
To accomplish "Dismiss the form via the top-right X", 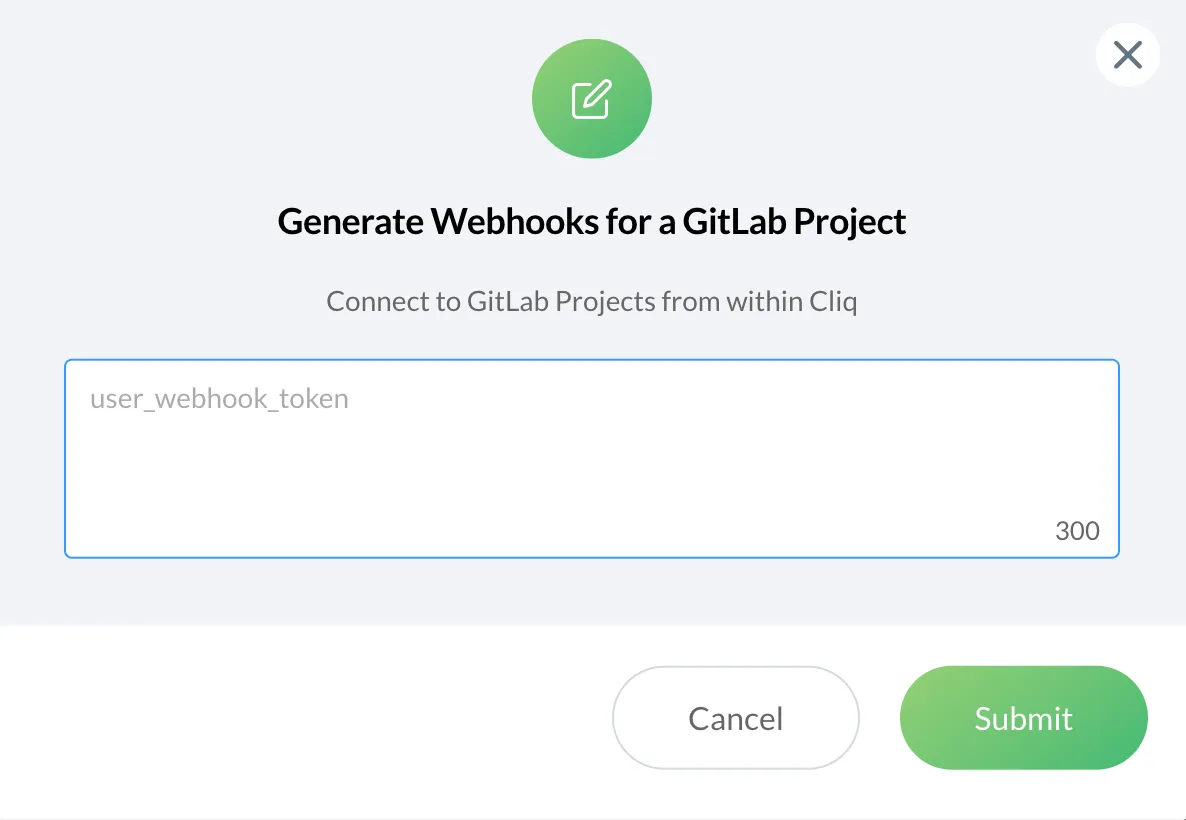I will (x=1127, y=55).
